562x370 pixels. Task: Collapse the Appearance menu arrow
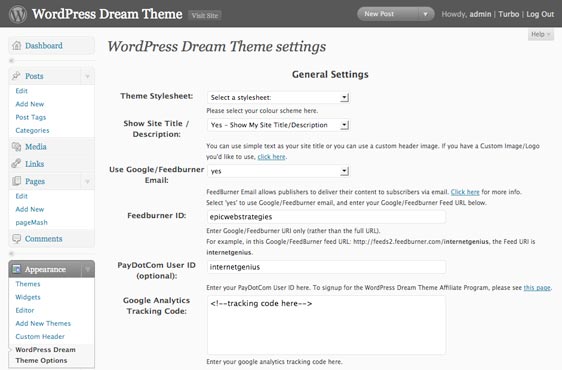point(87,269)
